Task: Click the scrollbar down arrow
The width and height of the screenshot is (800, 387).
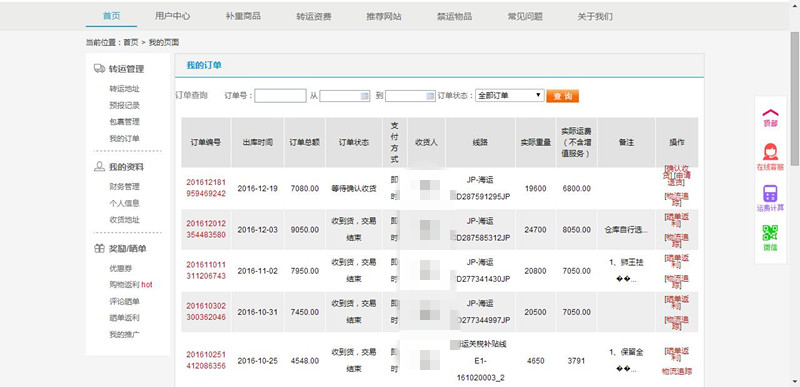Action: [795, 381]
